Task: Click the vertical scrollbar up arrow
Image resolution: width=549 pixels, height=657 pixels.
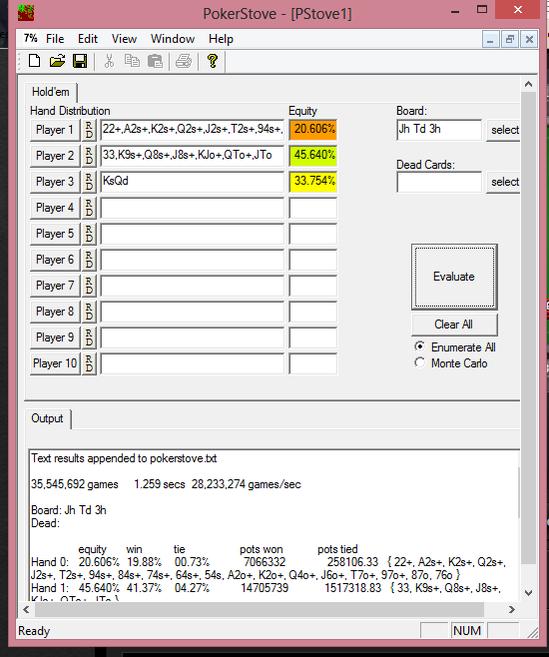Action: click(x=528, y=85)
